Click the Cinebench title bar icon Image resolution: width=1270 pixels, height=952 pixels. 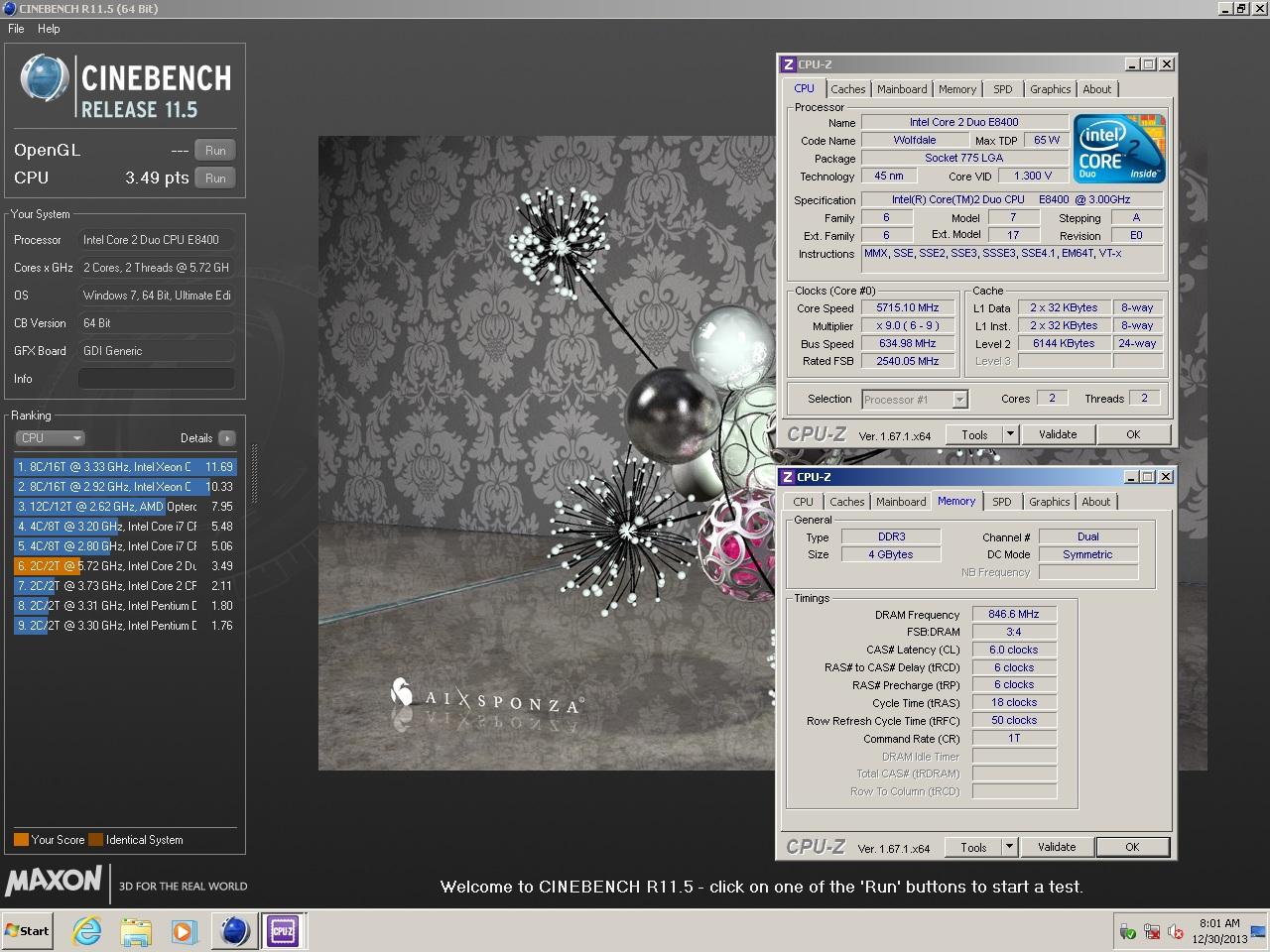click(9, 9)
